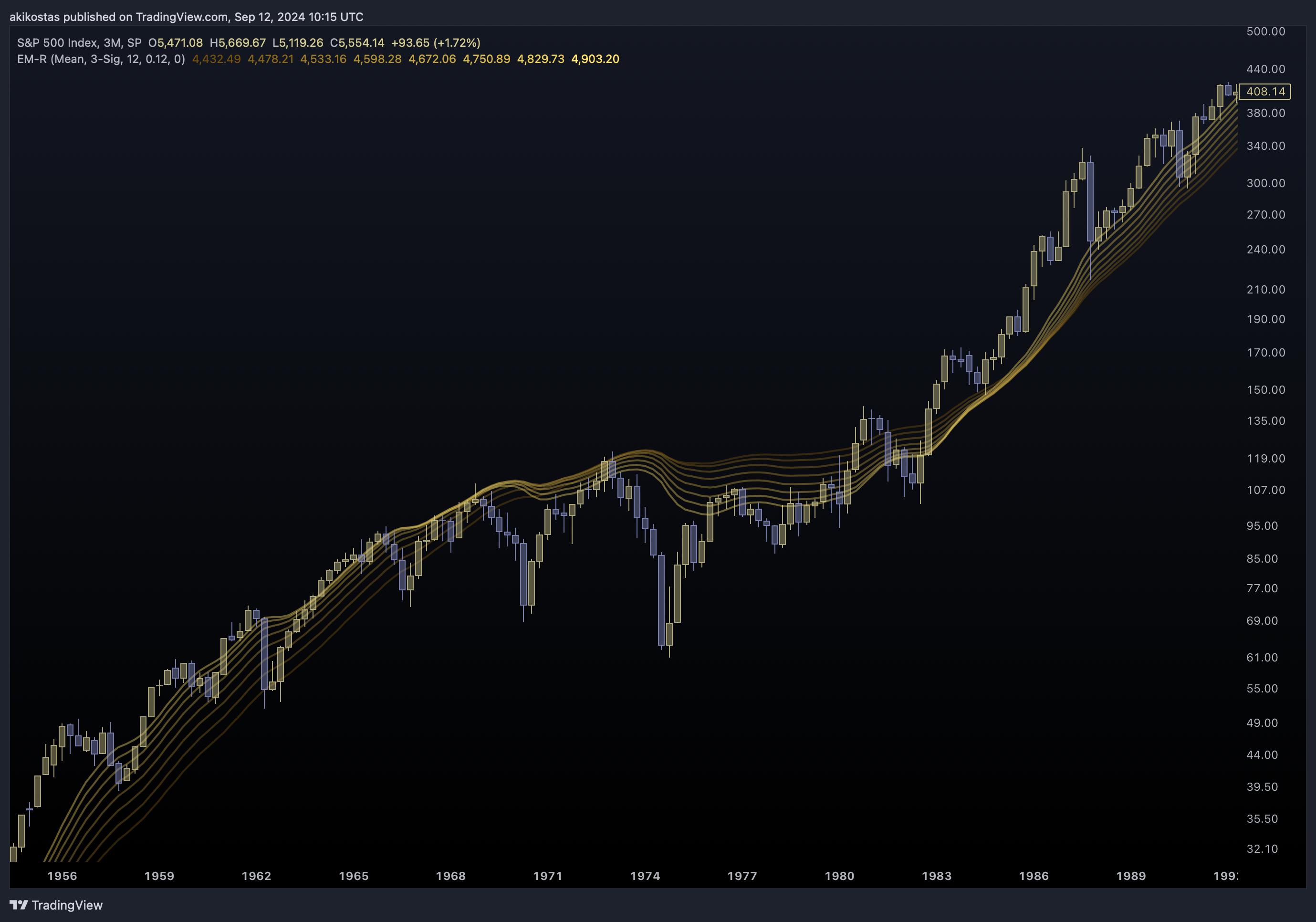Click the 1974 year on the time axis
Viewport: 1316px width, 922px height.
tap(646, 876)
